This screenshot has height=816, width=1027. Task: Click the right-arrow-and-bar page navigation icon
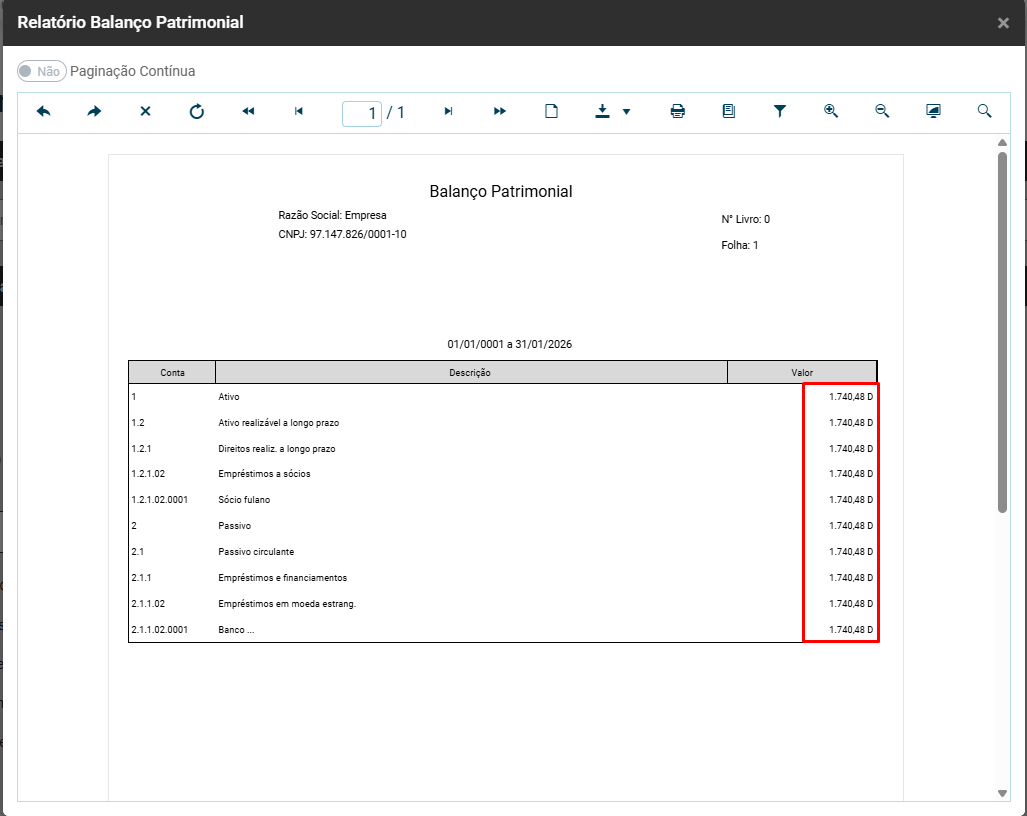[x=449, y=111]
